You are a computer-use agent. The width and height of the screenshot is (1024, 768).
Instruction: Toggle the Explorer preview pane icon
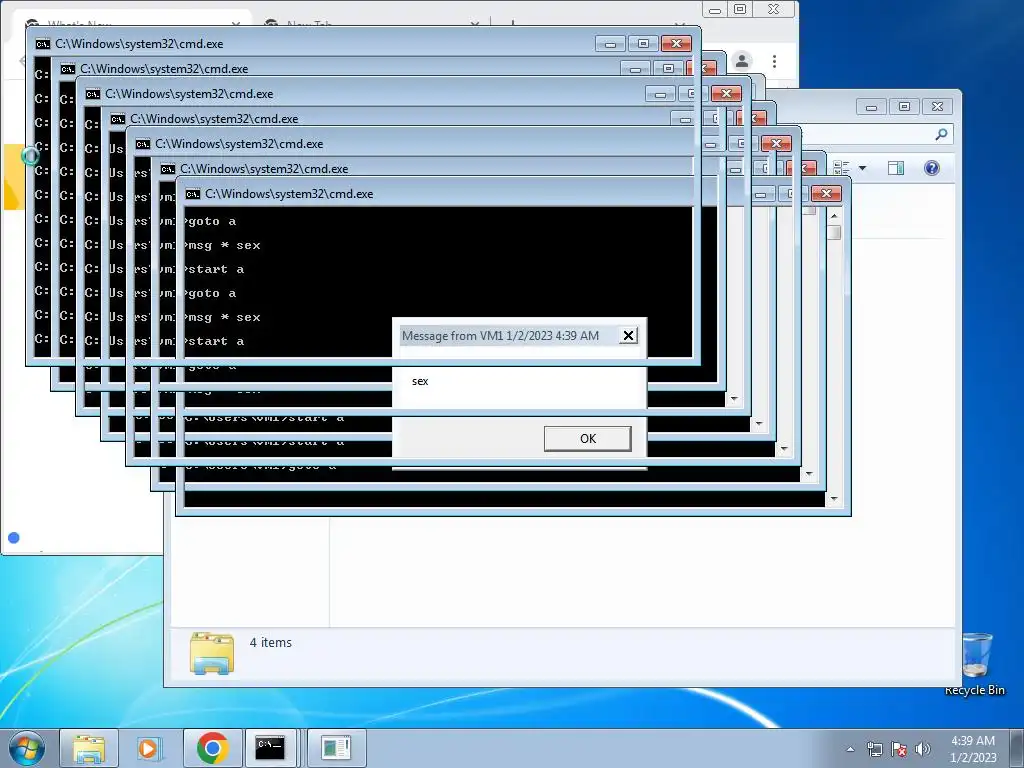[x=896, y=168]
